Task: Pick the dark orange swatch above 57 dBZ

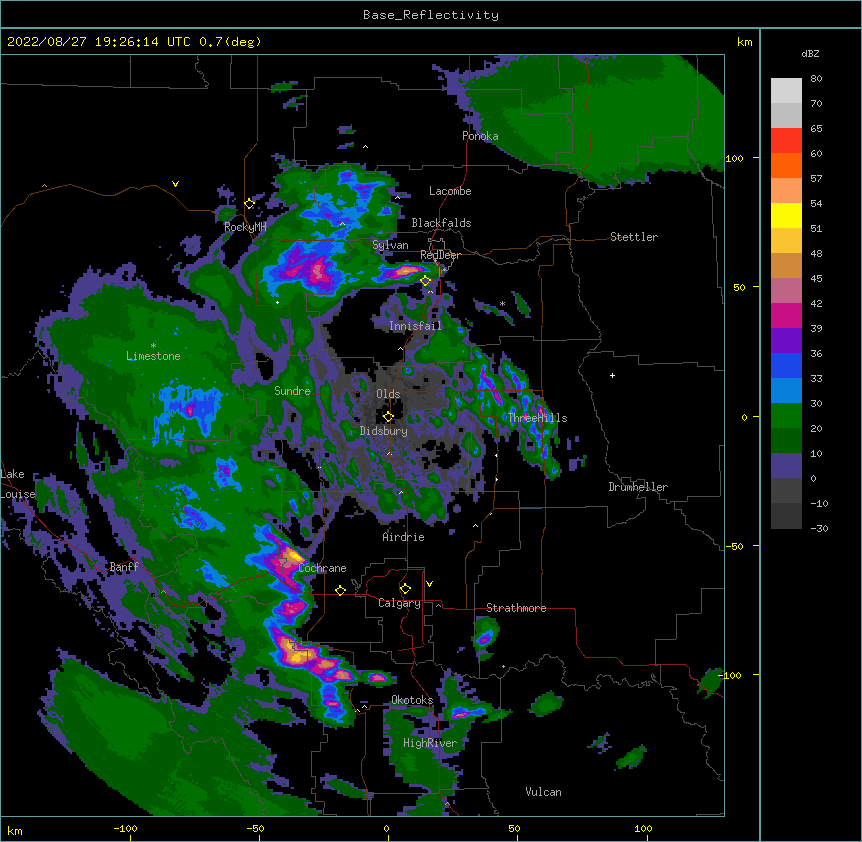Action: pos(786,165)
